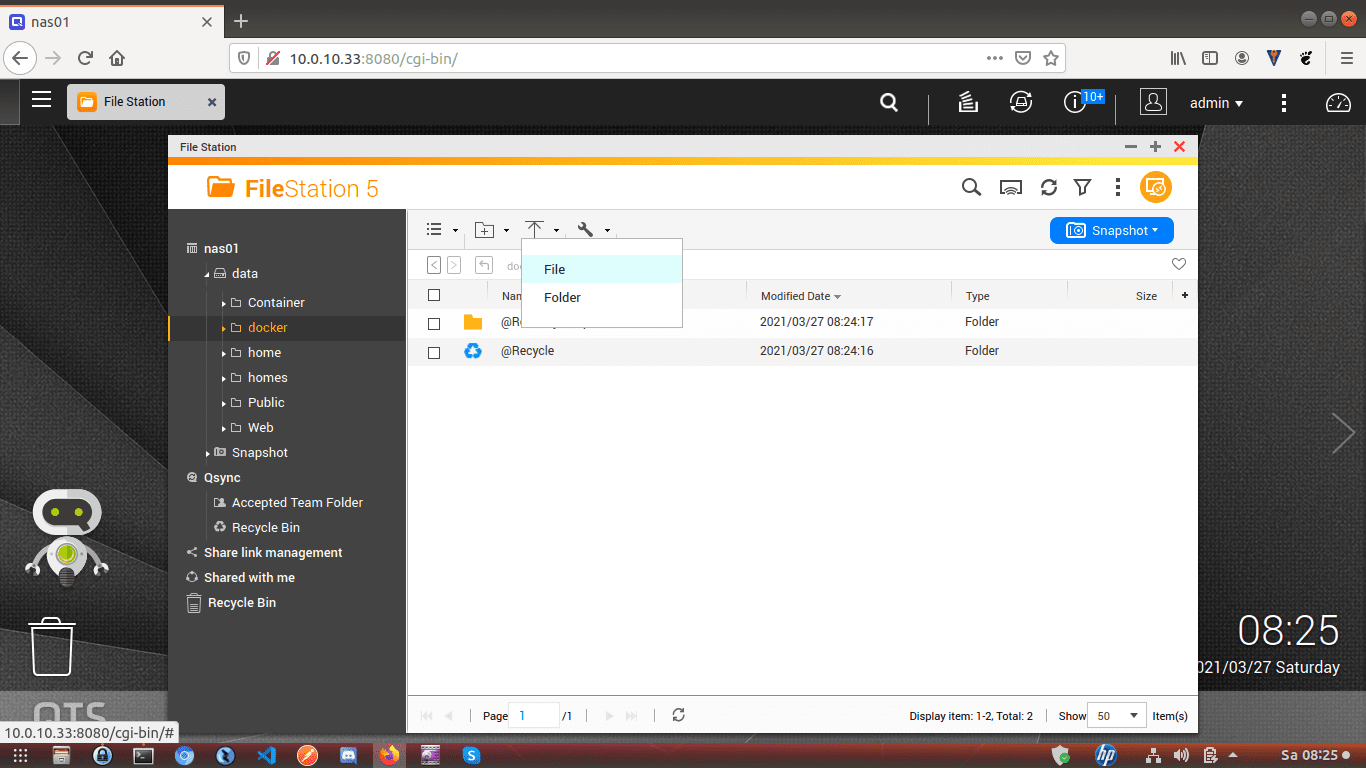1366x768 pixels.
Task: Toggle the select-all checkbox in header
Action: (434, 295)
